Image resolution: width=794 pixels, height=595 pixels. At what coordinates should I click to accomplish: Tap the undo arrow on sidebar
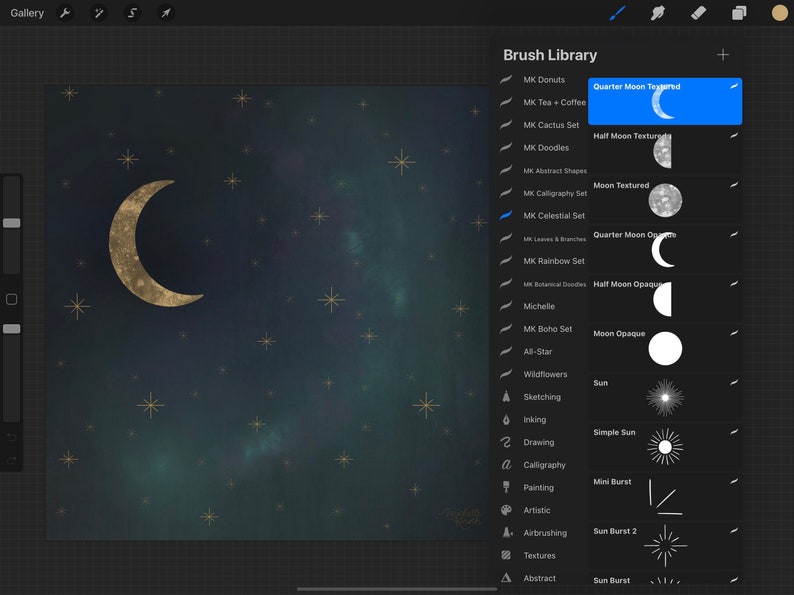pos(12,437)
